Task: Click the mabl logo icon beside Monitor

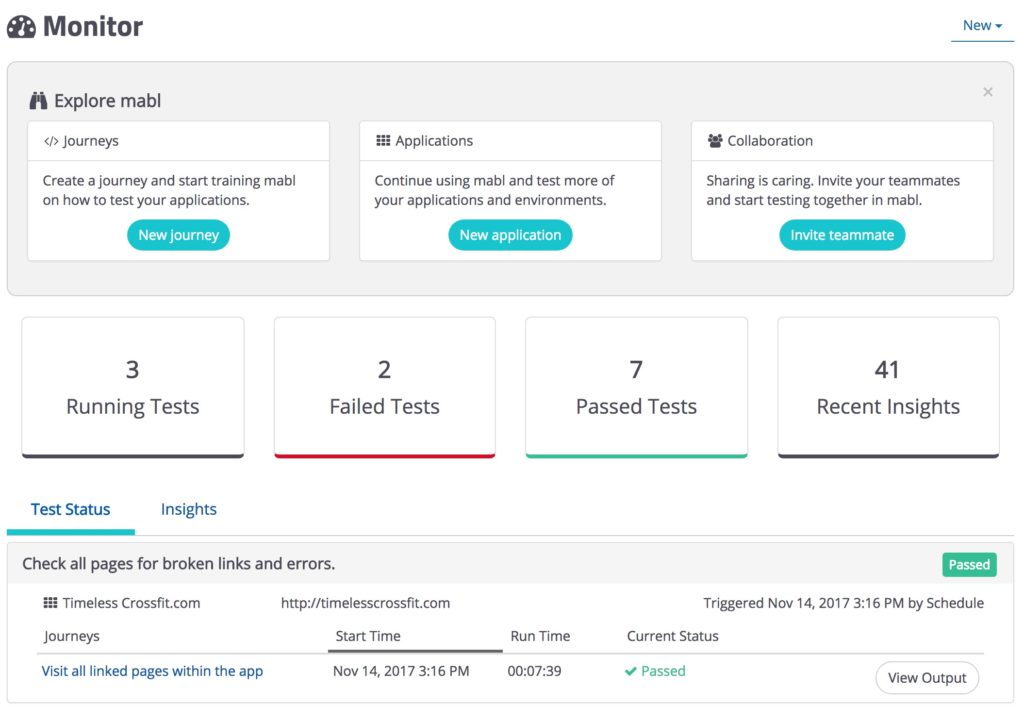Action: pyautogui.click(x=22, y=27)
